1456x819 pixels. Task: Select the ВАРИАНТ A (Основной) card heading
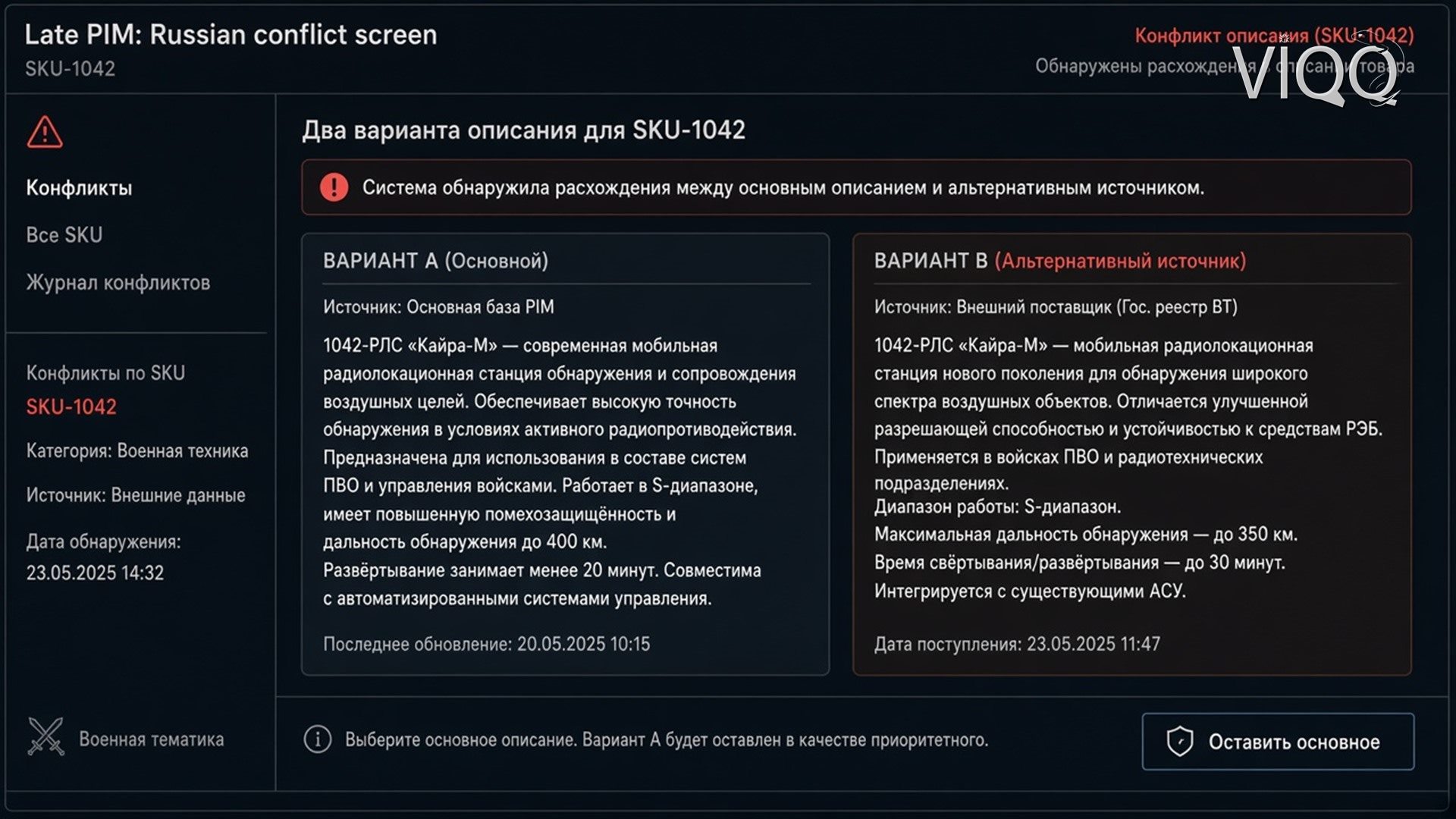pos(435,261)
